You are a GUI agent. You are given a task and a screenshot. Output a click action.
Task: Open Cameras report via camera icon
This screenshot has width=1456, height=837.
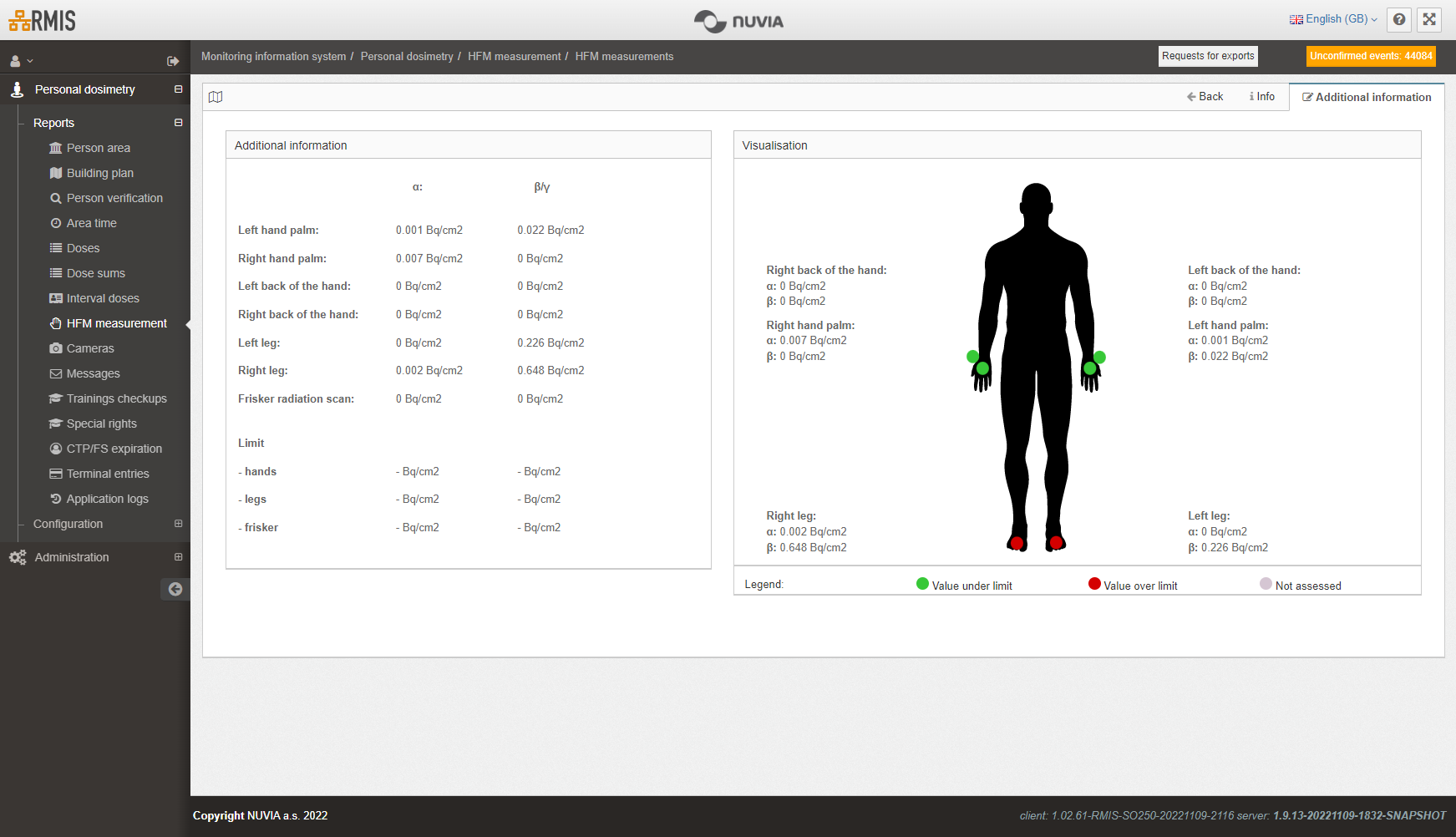pos(55,348)
